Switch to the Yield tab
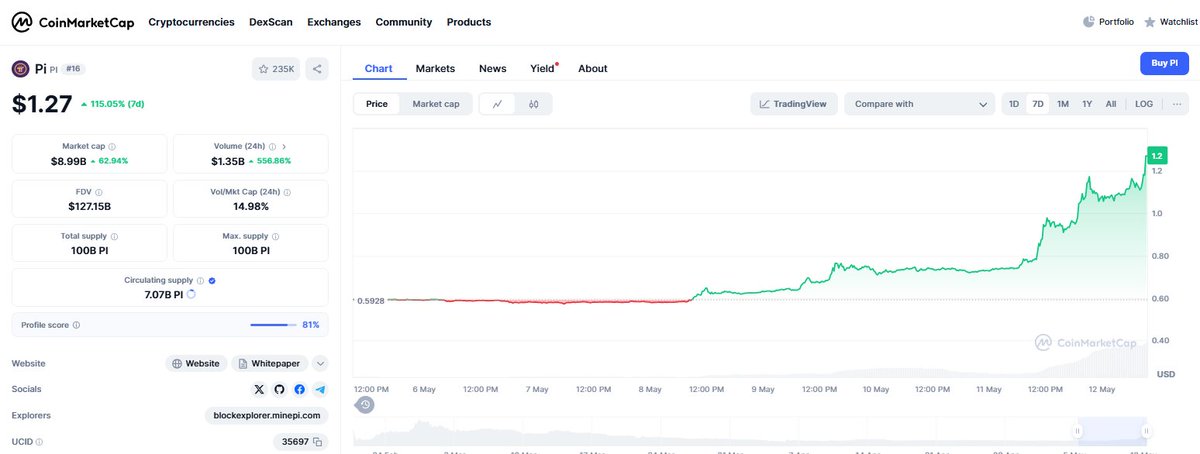This screenshot has width=1200, height=454. 542,68
